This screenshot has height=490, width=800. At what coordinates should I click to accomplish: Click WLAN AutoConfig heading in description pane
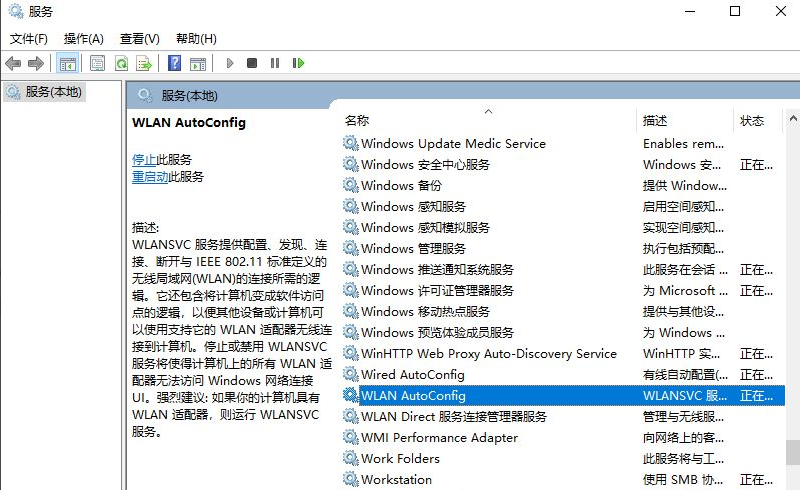pyautogui.click(x=189, y=122)
